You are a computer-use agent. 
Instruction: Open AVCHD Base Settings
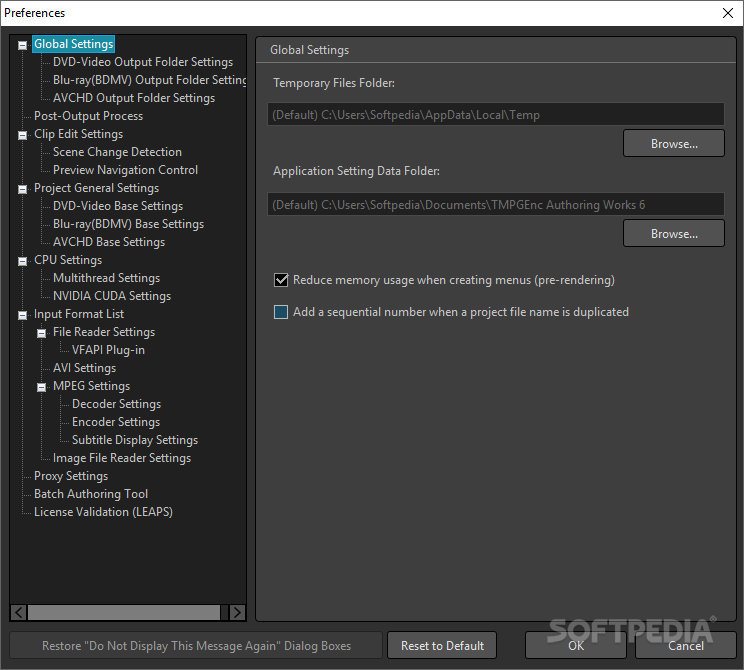click(109, 242)
